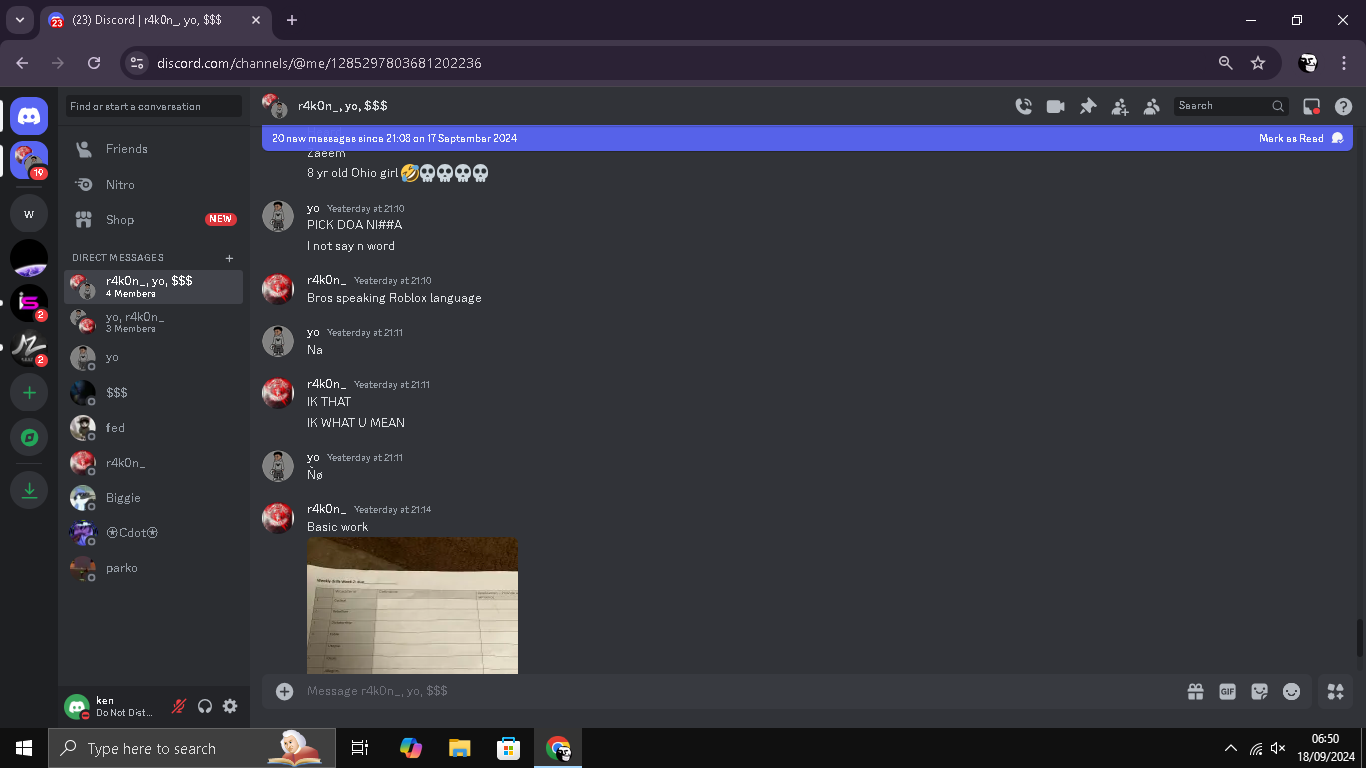Open Chrome profile avatar
This screenshot has width=1366, height=768.
click(1308, 63)
